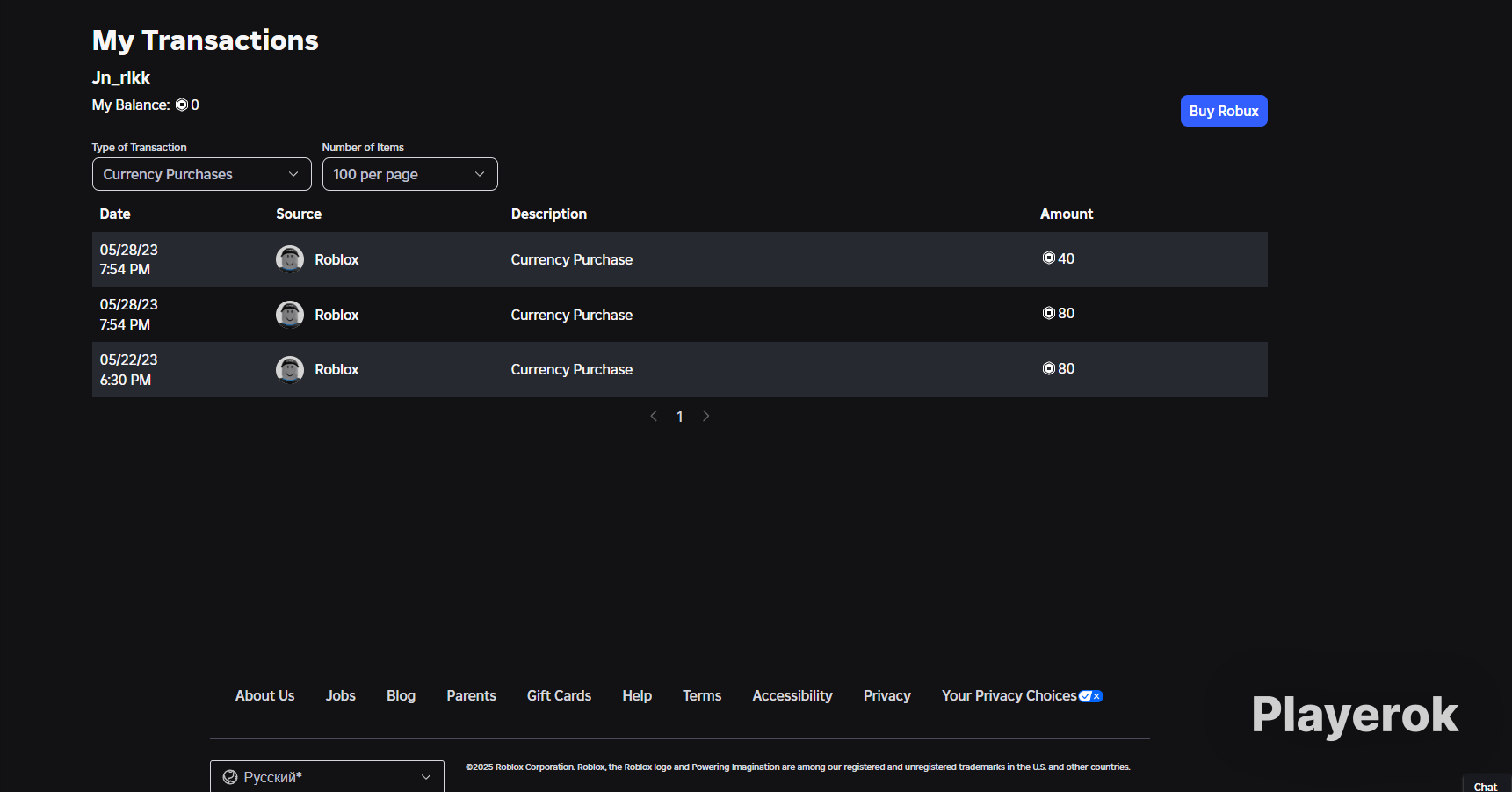Click Currency Purchase description in the 40 Robux row
Image resolution: width=1512 pixels, height=792 pixels.
pos(572,259)
